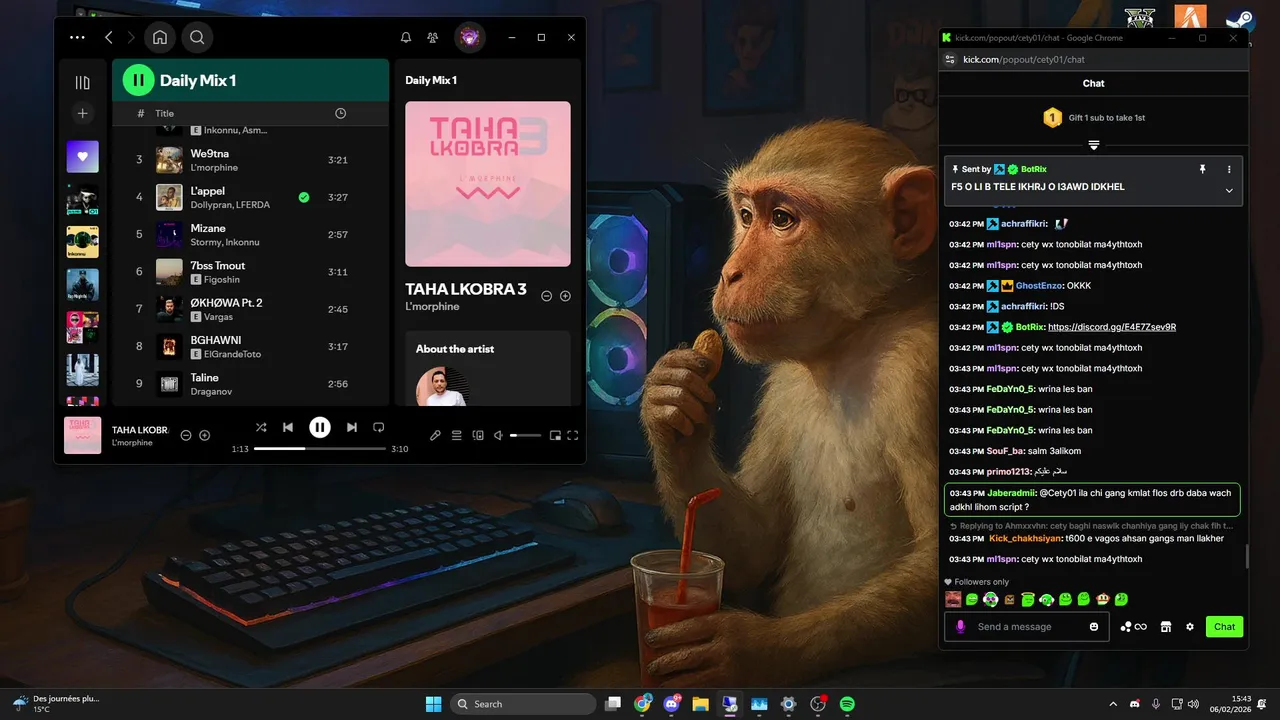Viewport: 1280px width, 720px height.
Task: Open About the artist card
Action: pyautogui.click(x=488, y=368)
